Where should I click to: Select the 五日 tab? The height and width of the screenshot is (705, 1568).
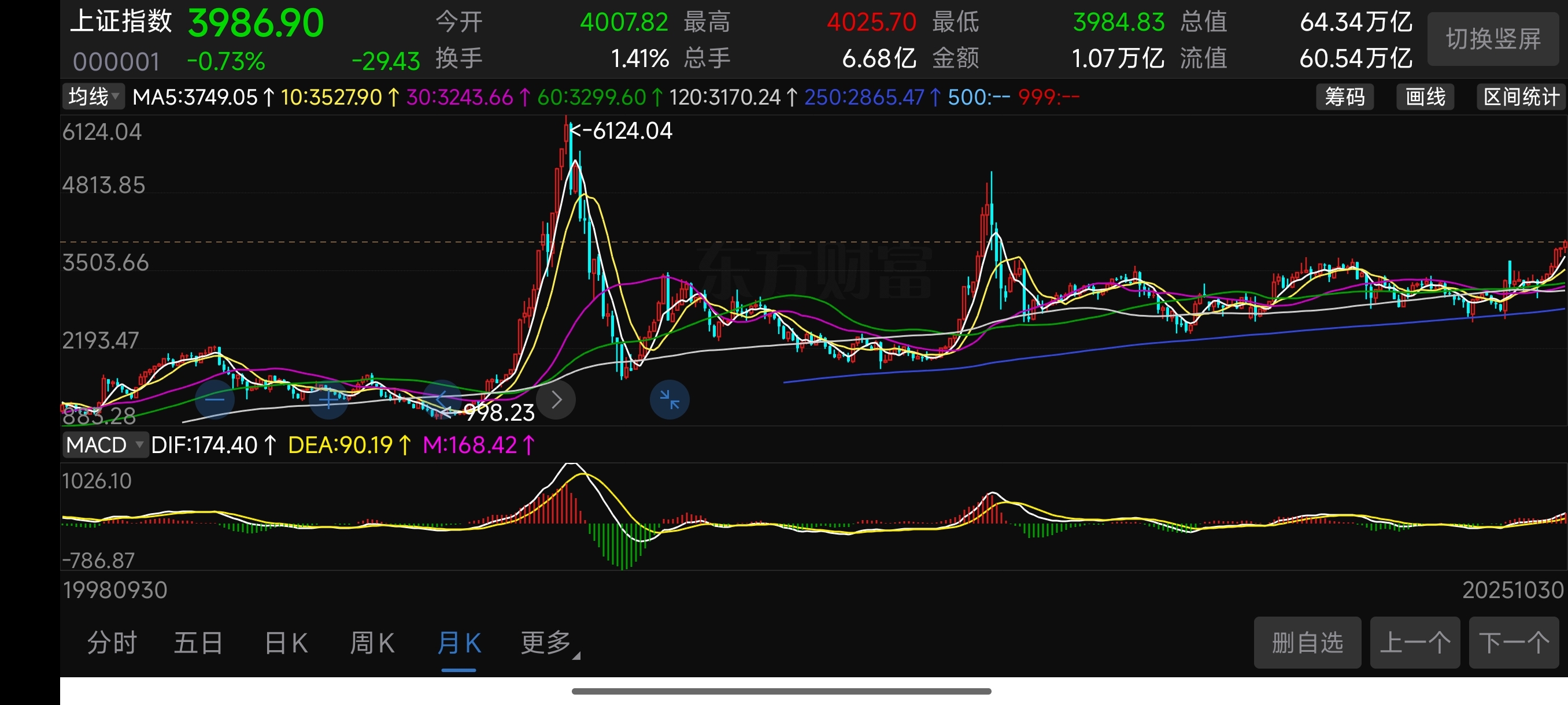(198, 643)
